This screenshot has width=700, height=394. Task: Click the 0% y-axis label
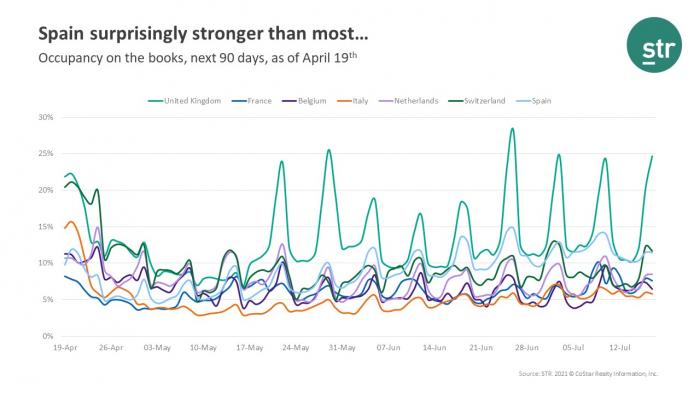[47, 336]
